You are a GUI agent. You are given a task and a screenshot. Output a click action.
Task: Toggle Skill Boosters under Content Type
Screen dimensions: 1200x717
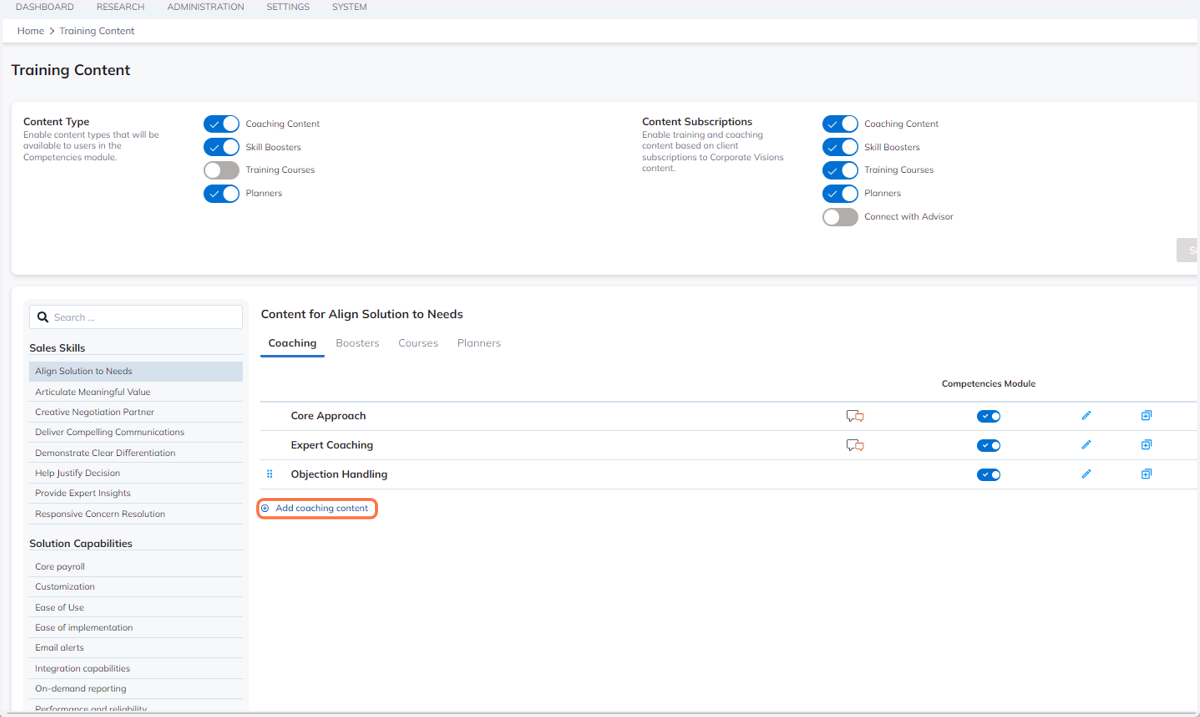(221, 147)
